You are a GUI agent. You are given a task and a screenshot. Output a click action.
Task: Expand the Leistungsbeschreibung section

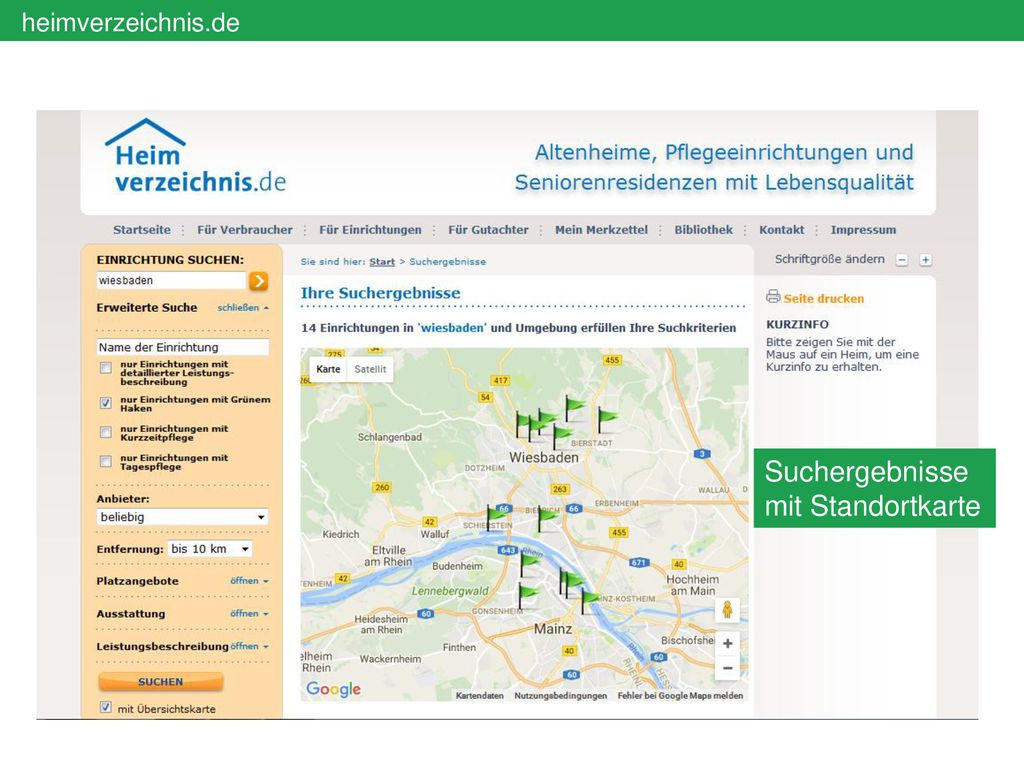pyautogui.click(x=249, y=646)
